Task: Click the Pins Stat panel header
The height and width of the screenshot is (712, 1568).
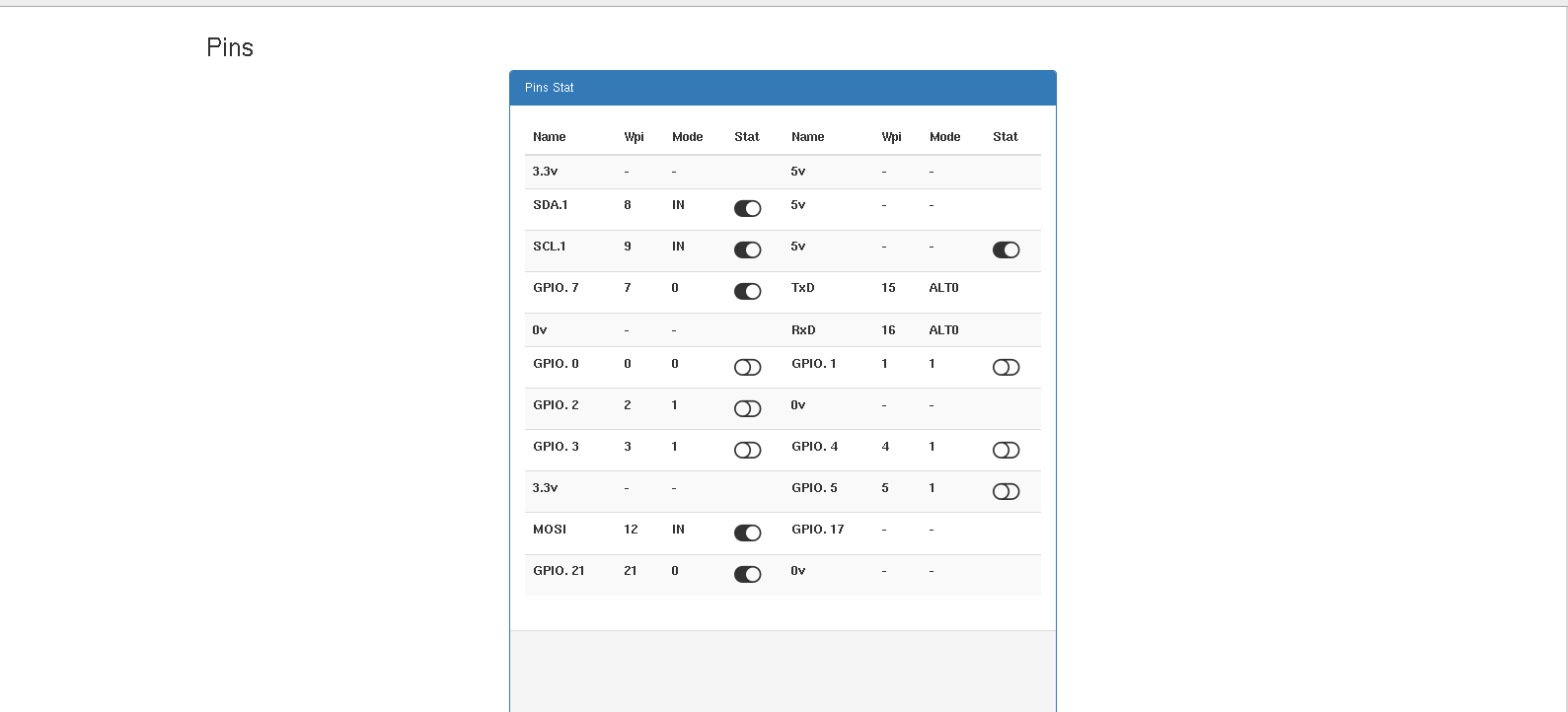Action: tap(783, 88)
